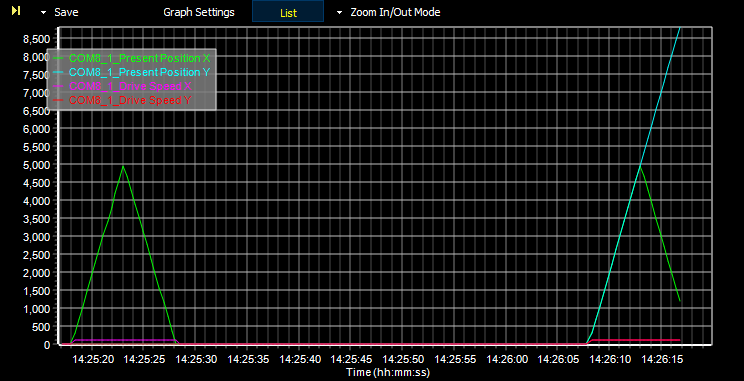The height and width of the screenshot is (381, 744).
Task: Click the Save button
Action: [66, 12]
